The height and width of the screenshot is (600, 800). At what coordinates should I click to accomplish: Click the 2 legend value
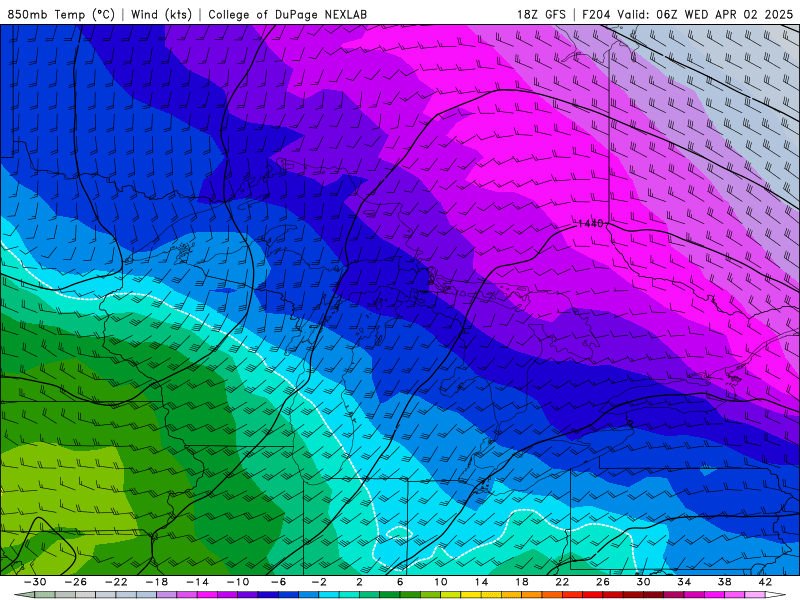pos(360,582)
